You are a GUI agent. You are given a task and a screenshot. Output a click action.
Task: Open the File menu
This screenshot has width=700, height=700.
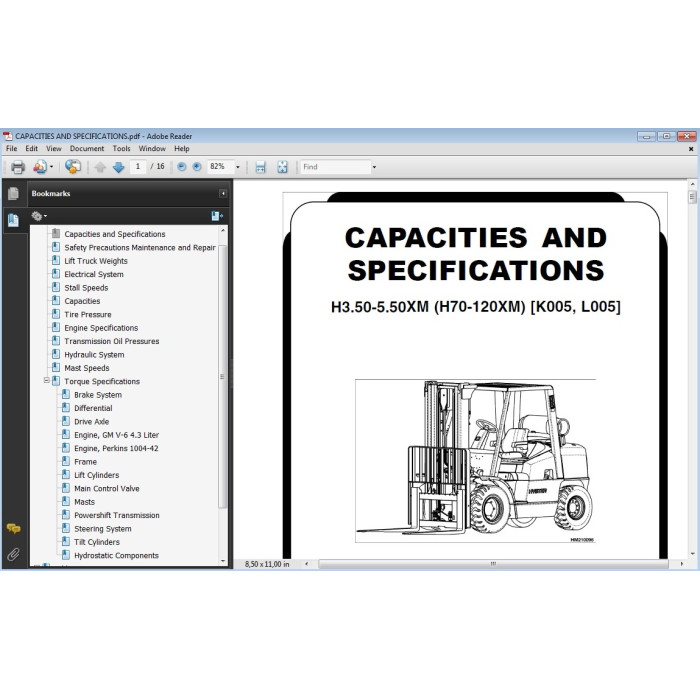tap(12, 149)
